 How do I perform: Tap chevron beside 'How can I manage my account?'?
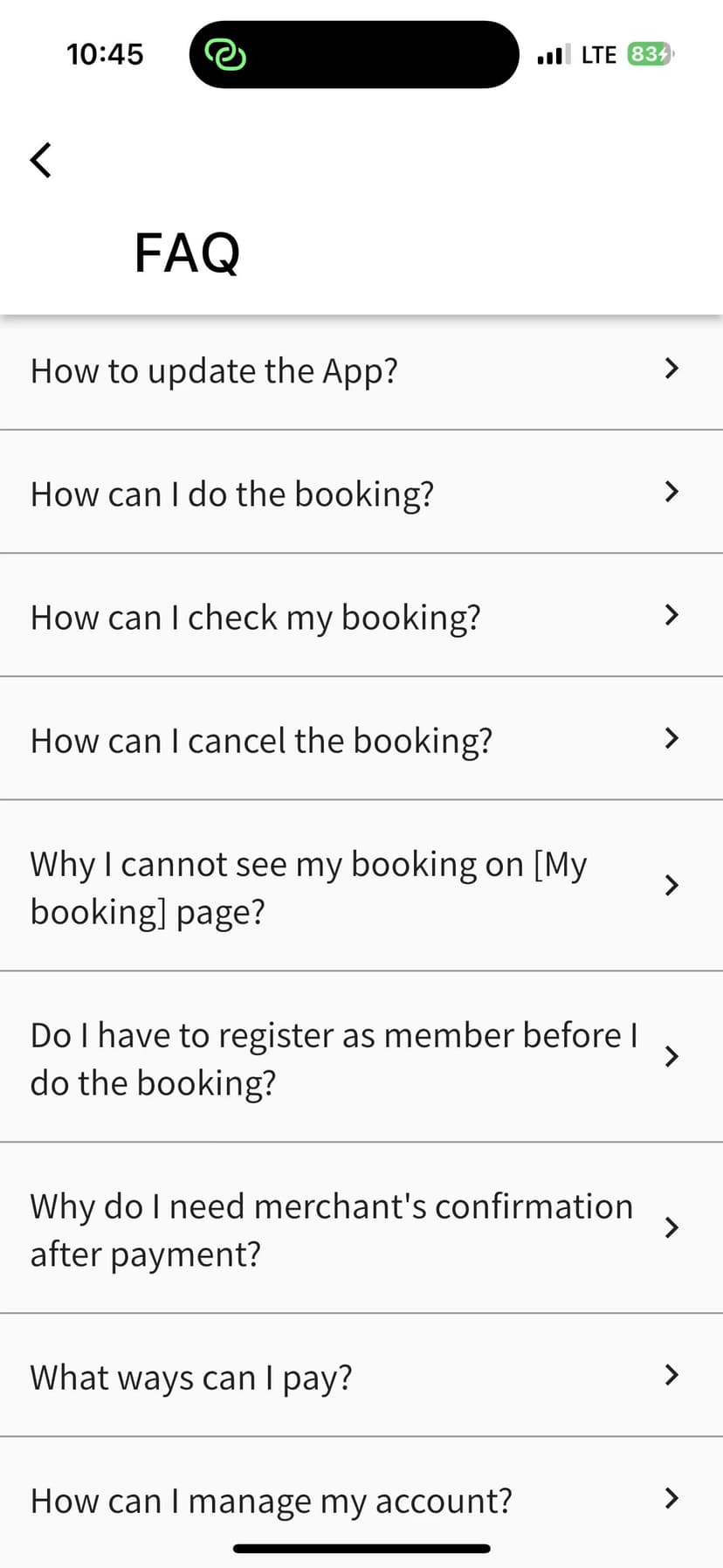pos(671,1498)
